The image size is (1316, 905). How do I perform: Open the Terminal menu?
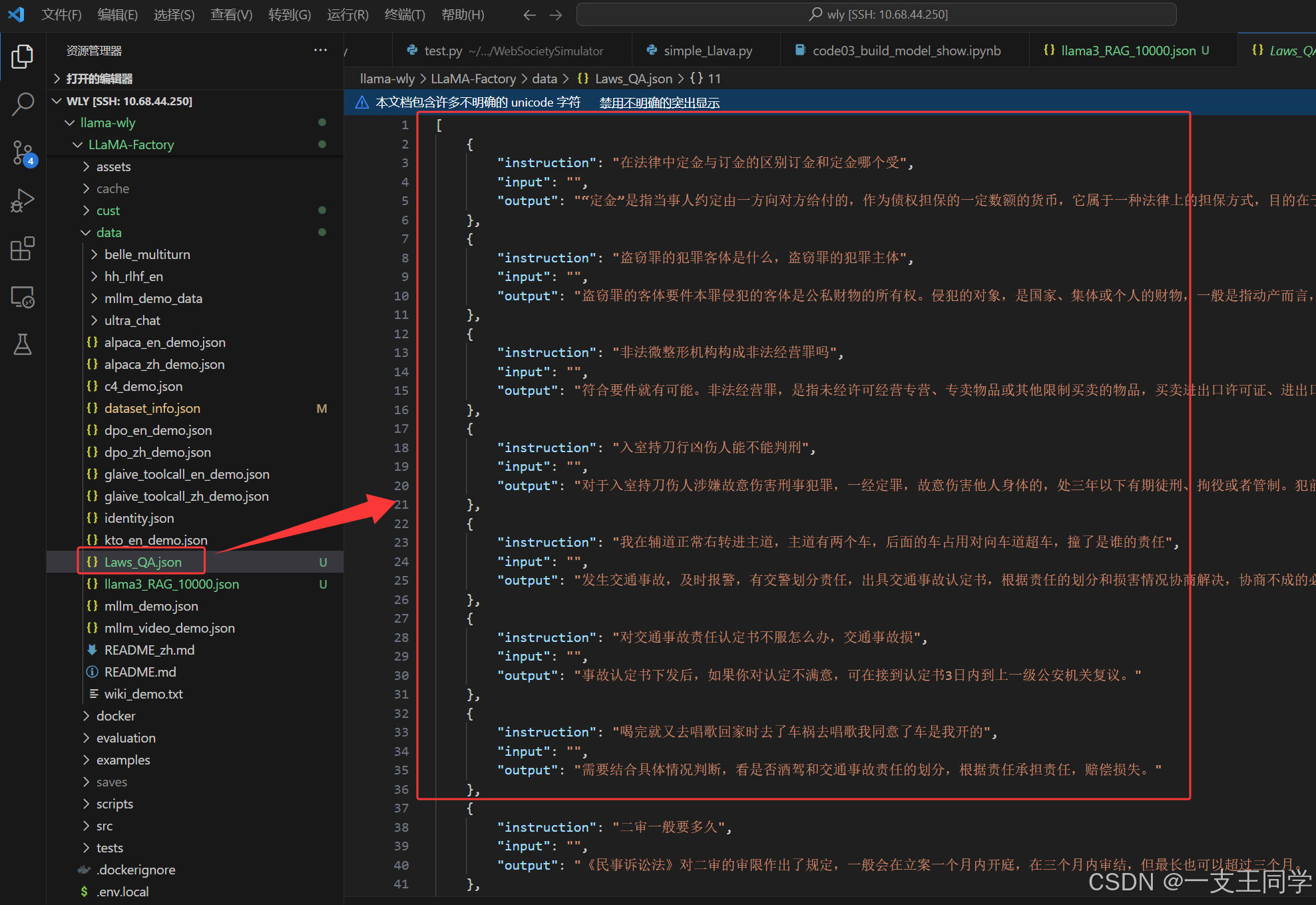tap(405, 15)
